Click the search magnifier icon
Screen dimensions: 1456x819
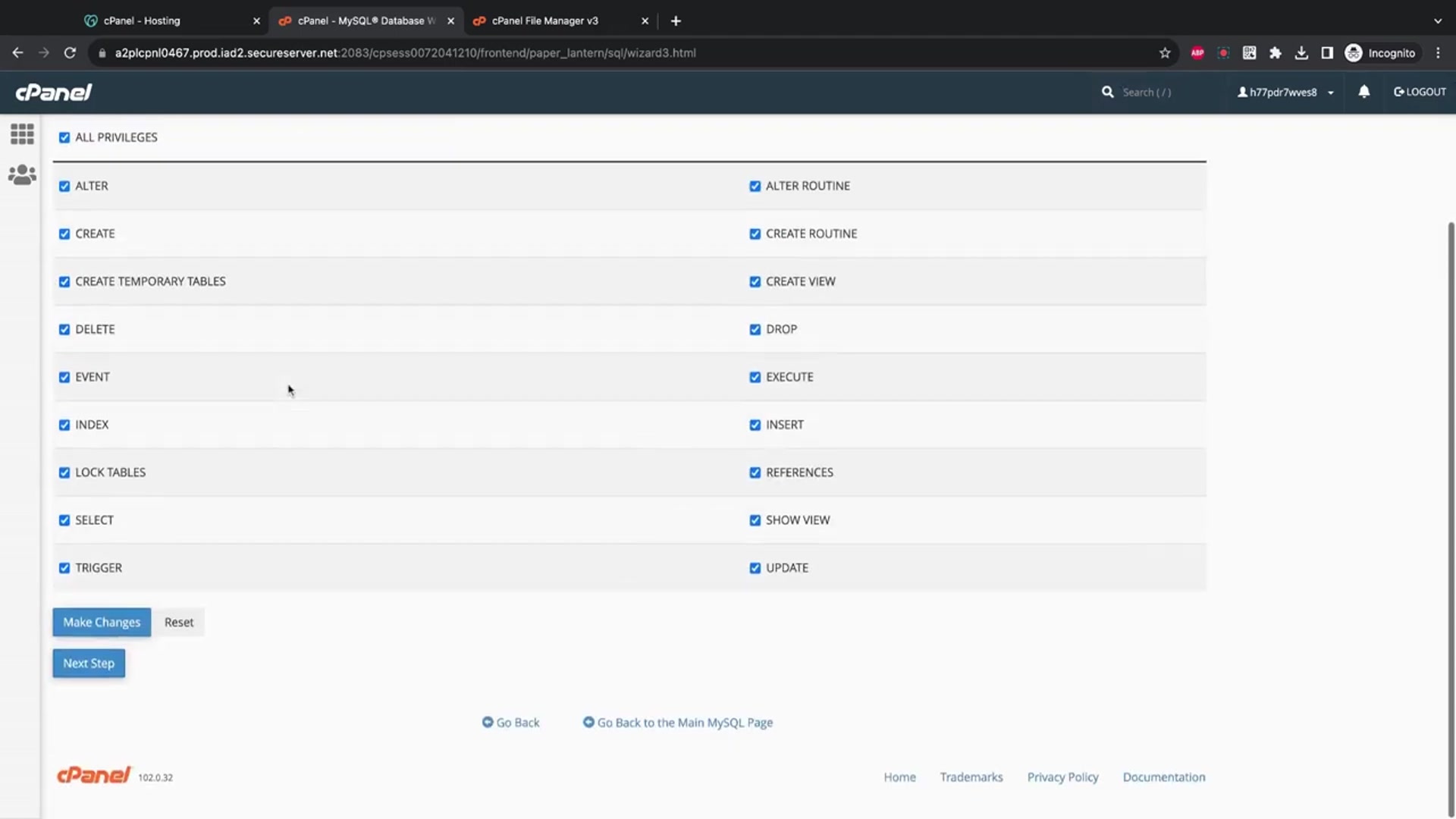point(1107,92)
